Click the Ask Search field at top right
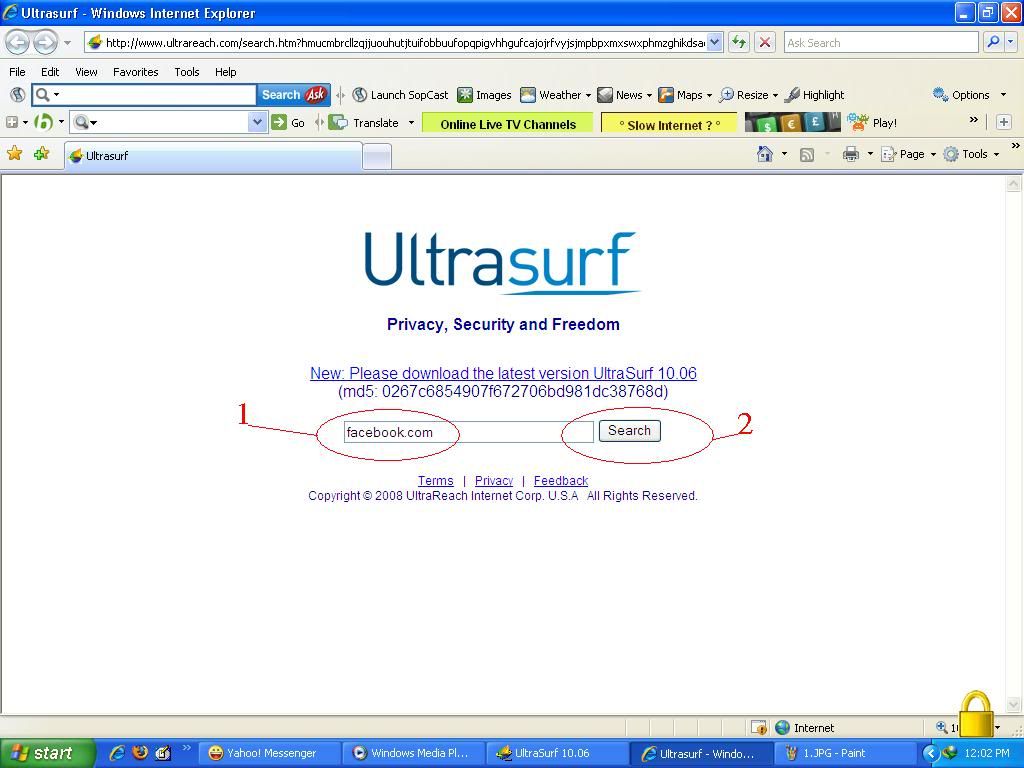 881,42
